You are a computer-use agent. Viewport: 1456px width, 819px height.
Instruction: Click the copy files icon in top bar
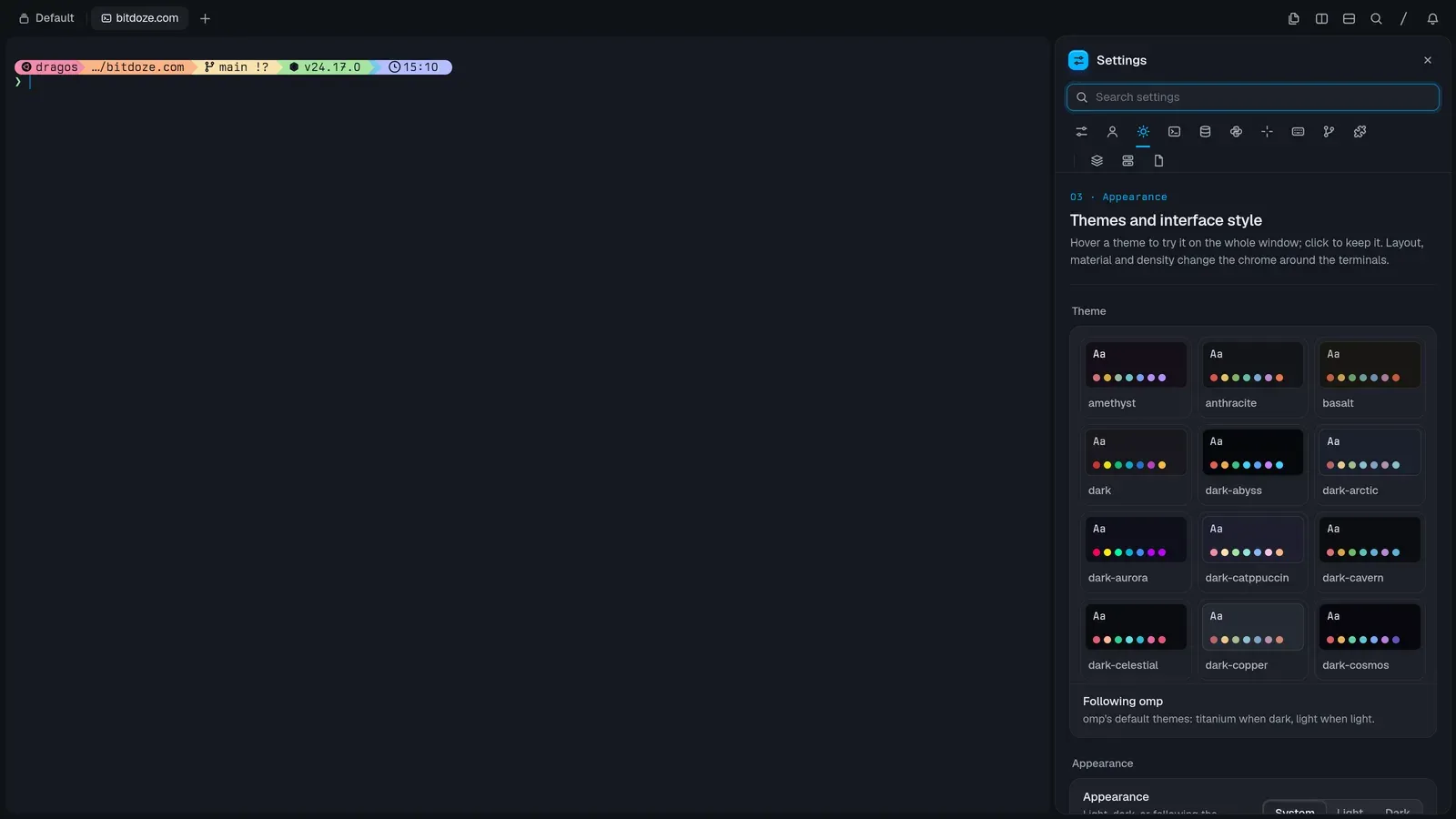point(1293,18)
